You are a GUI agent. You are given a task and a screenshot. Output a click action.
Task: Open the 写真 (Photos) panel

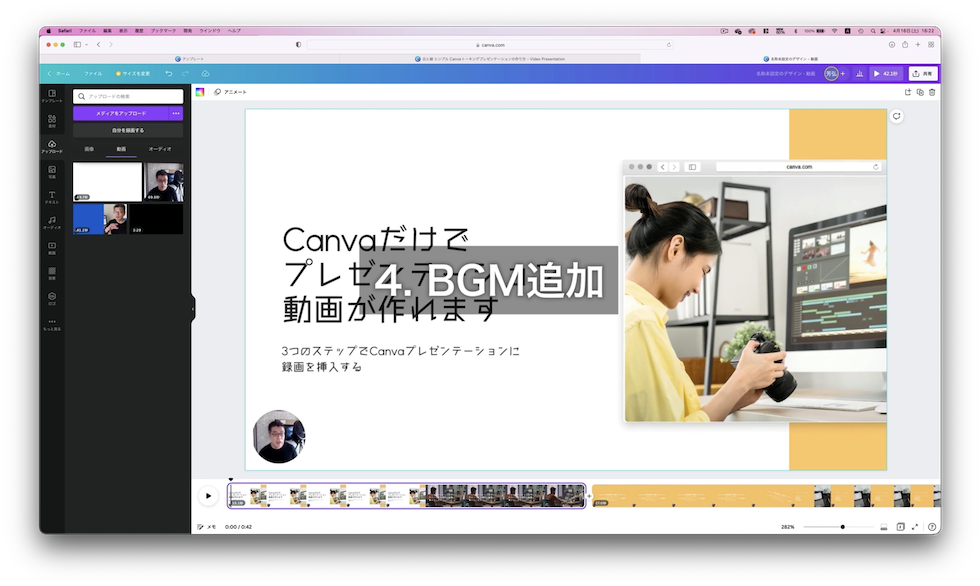click(x=52, y=170)
